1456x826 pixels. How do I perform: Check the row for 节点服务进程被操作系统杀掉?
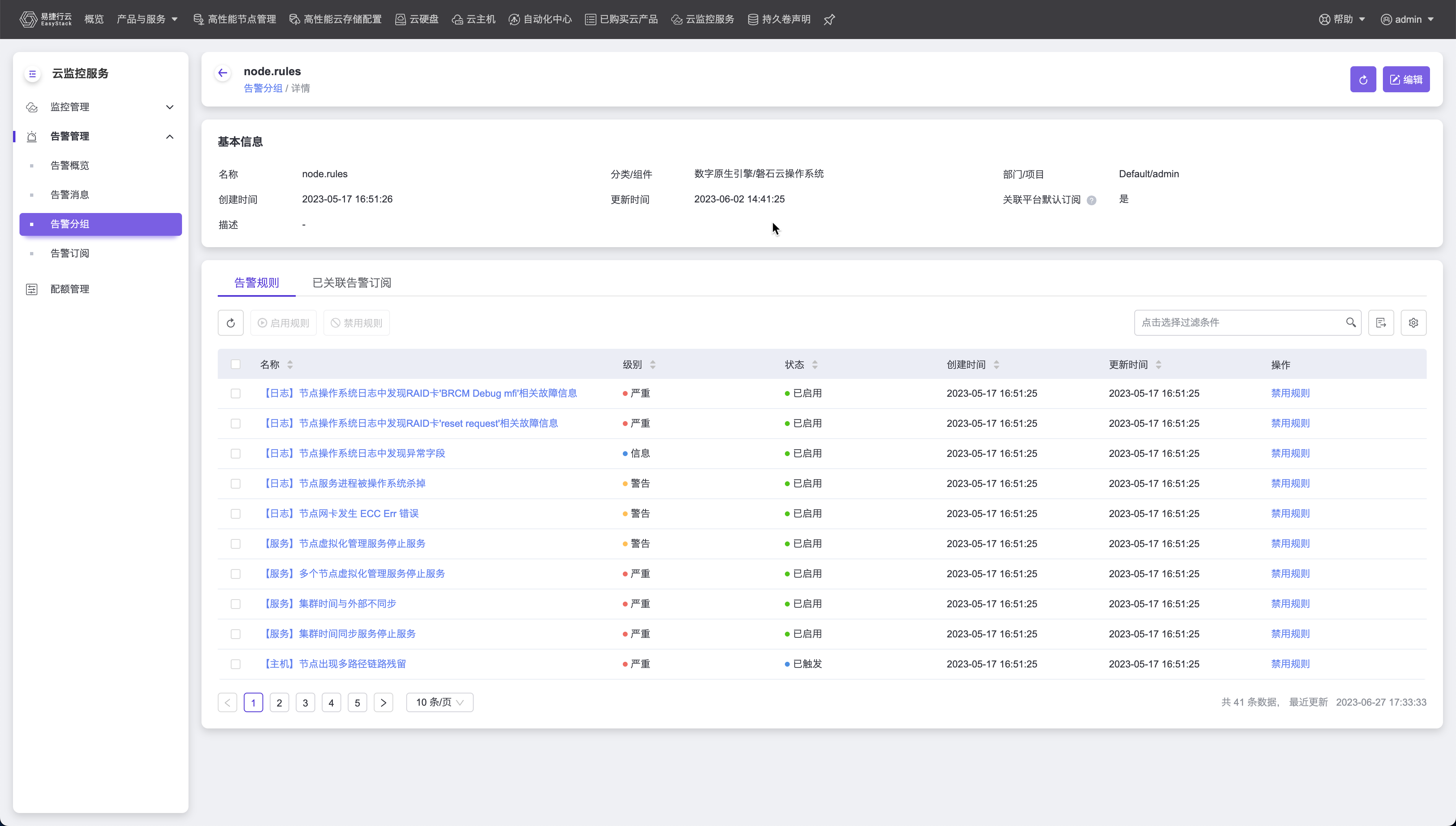tap(235, 483)
